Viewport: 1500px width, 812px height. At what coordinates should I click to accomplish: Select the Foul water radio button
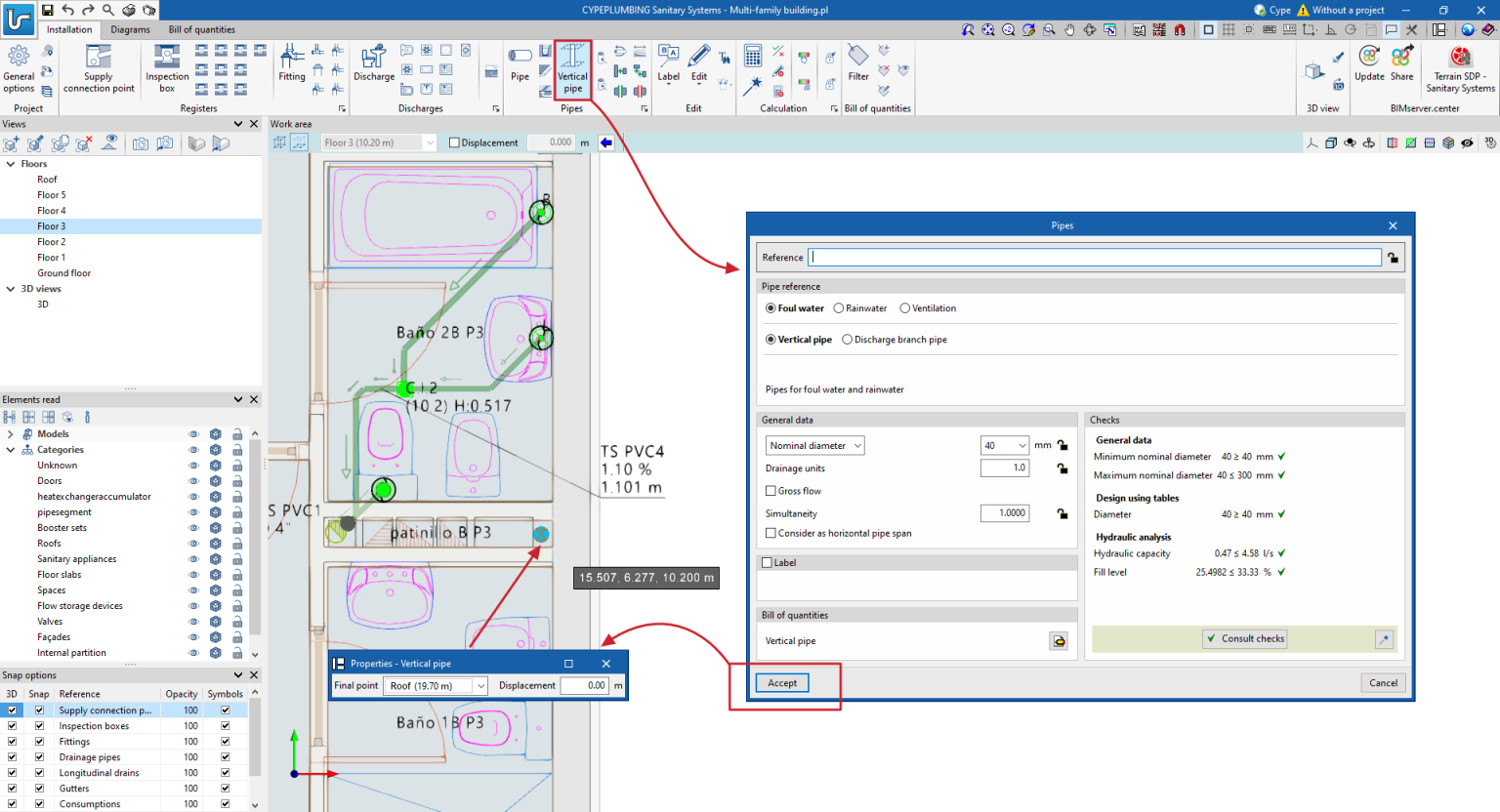(x=771, y=308)
